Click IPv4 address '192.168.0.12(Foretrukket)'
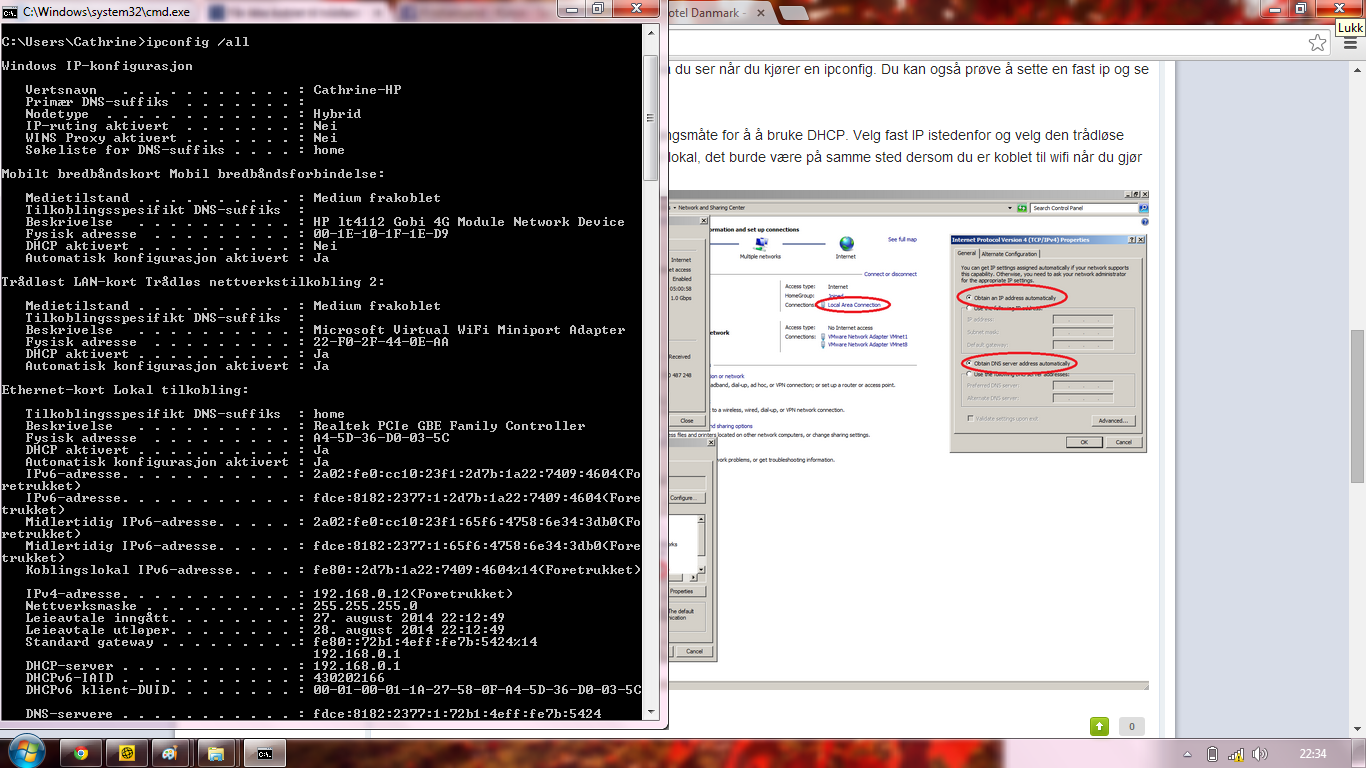 tap(413, 594)
